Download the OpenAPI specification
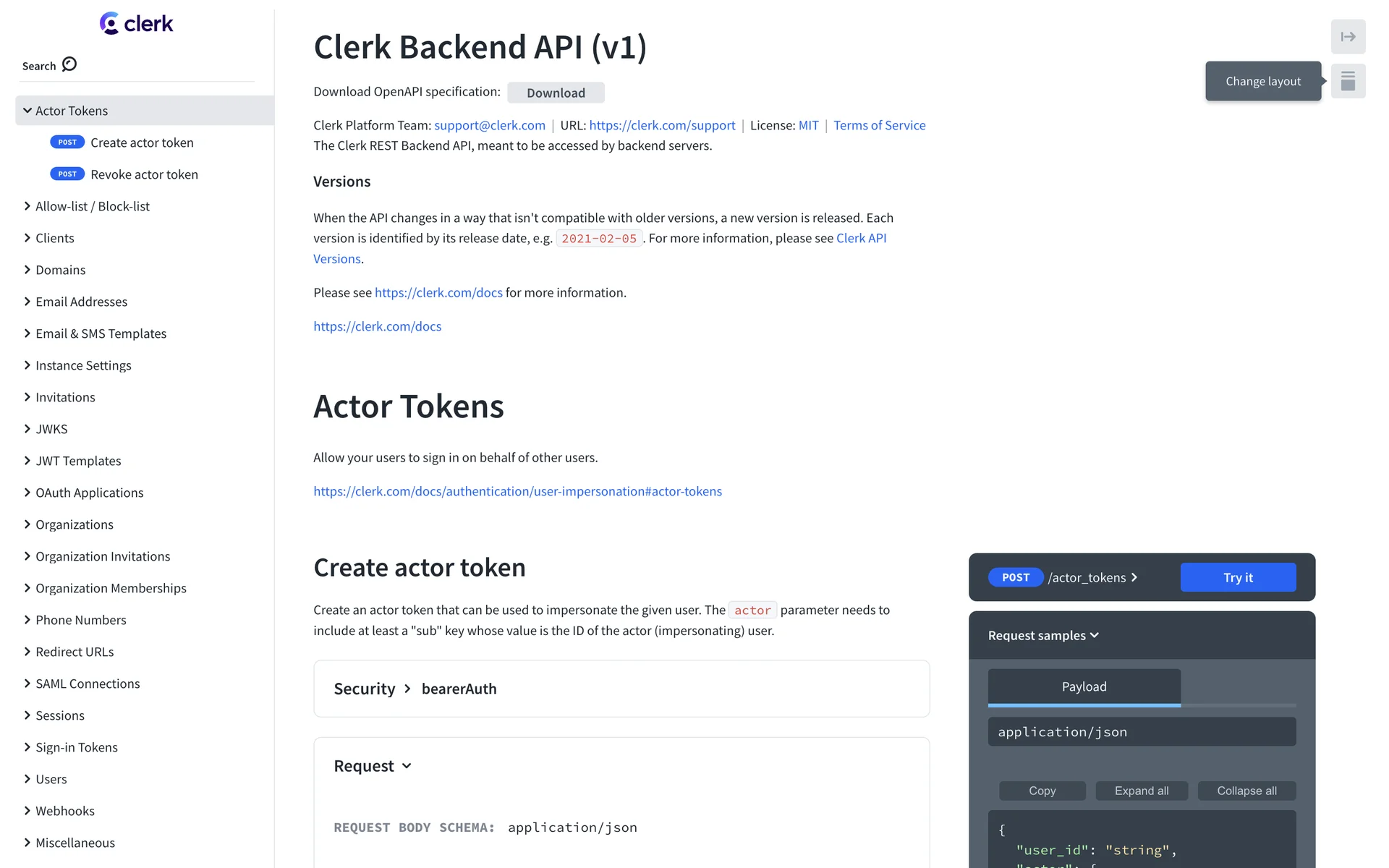This screenshot has height=868, width=1389. pyautogui.click(x=556, y=93)
